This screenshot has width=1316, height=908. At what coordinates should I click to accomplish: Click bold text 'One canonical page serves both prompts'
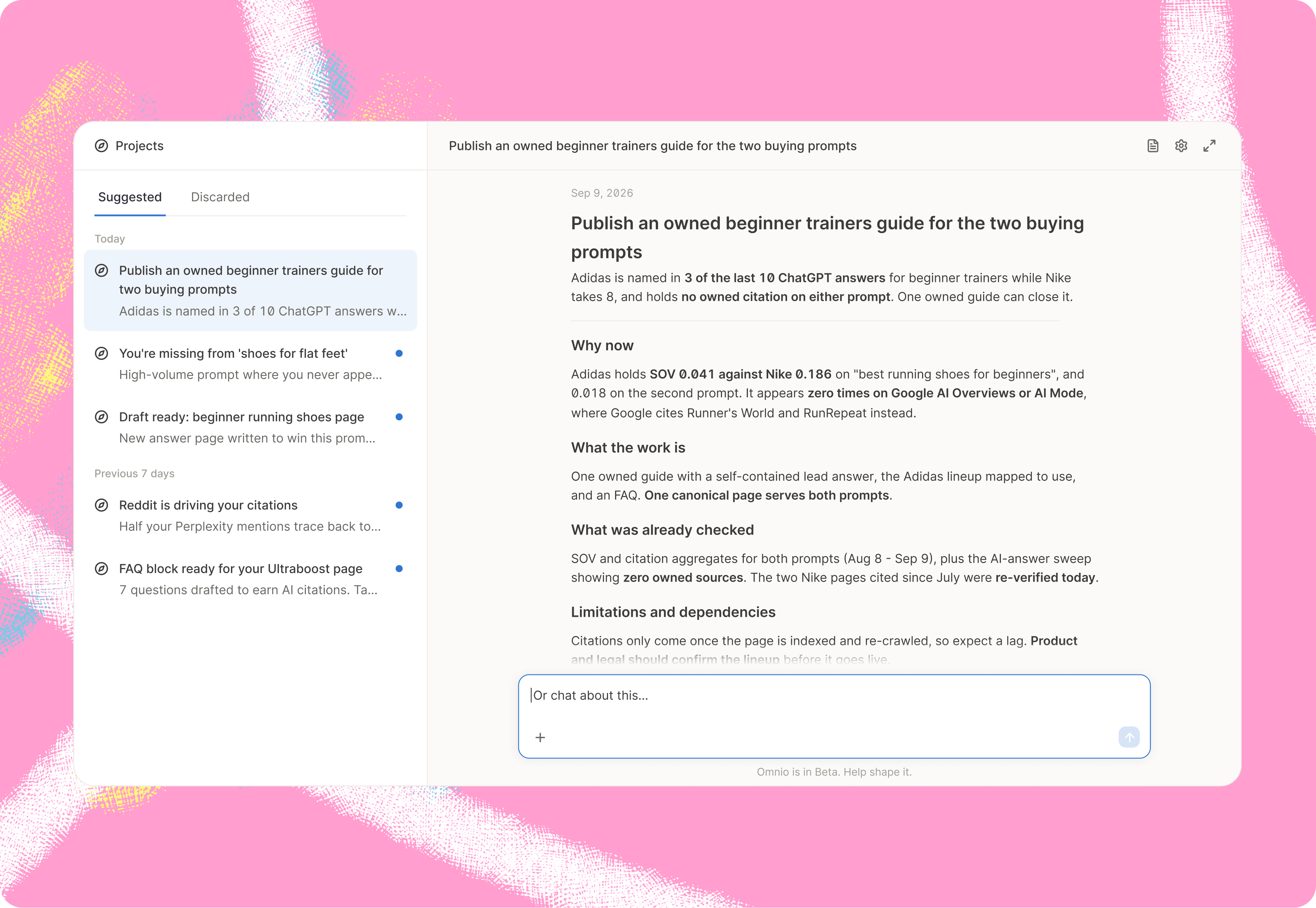coord(767,495)
